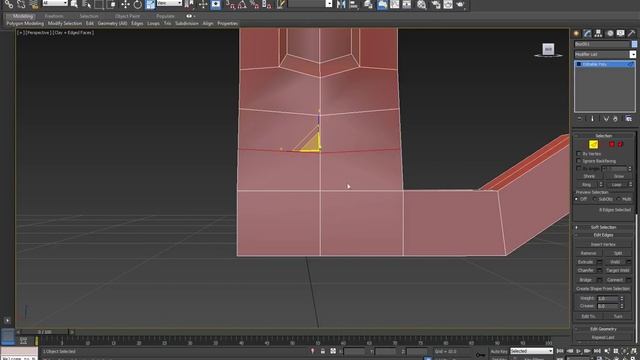Click Go to Start playback icon
Screen dimensions: 640x360
pyautogui.click(x=560, y=351)
